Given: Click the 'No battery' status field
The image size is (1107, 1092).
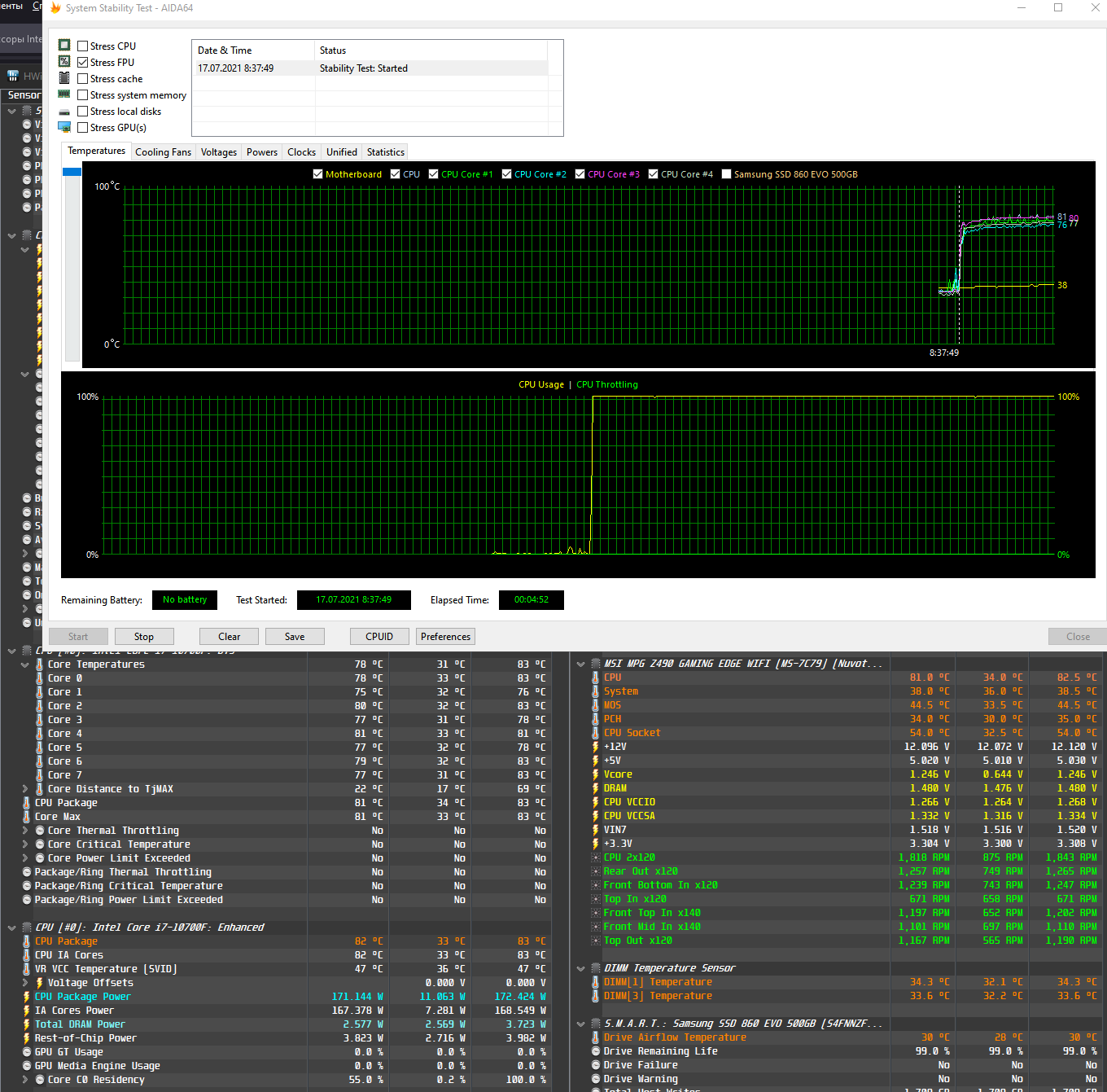Looking at the screenshot, I should (185, 600).
